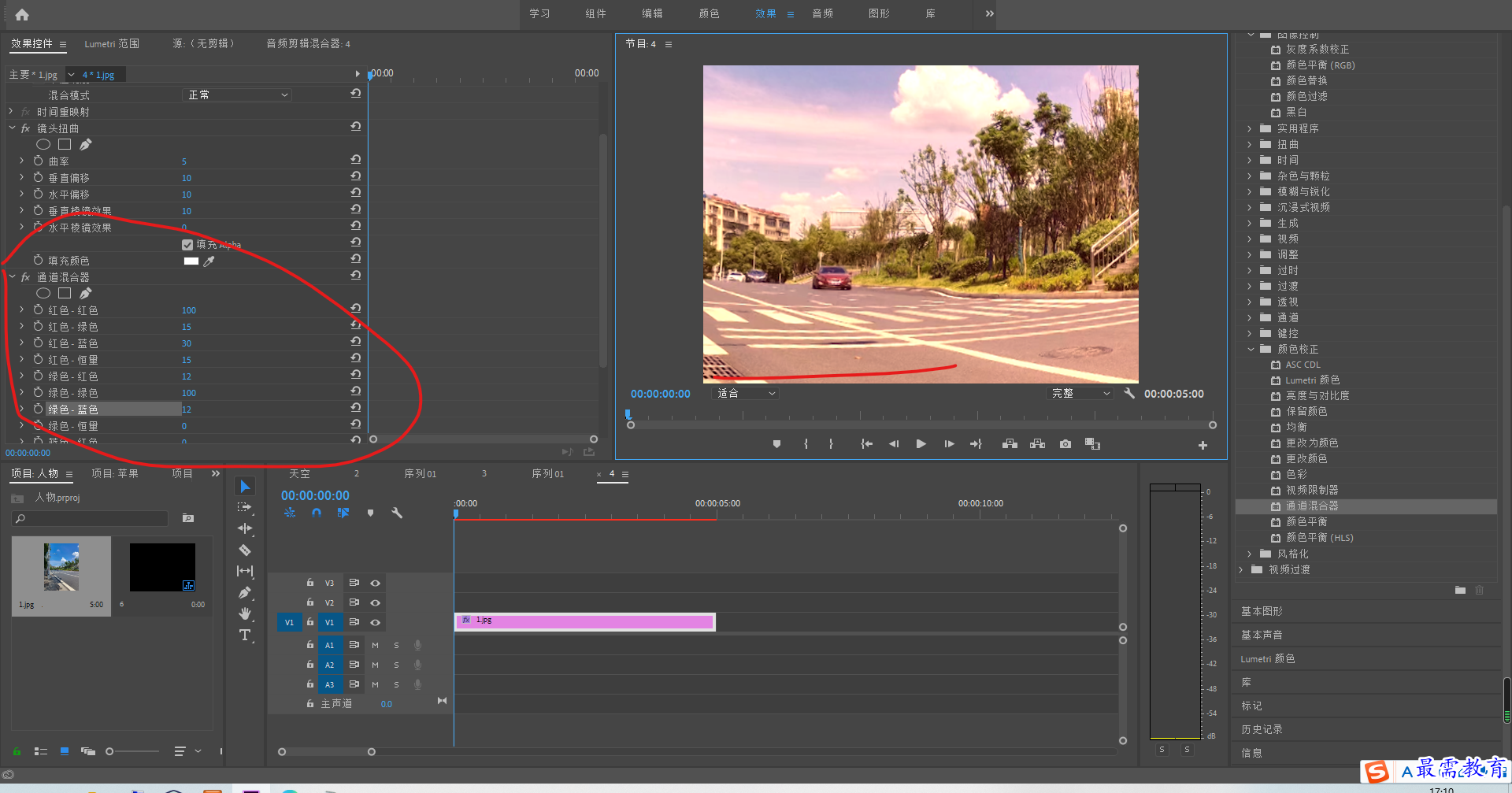The width and height of the screenshot is (1512, 793).
Task: Collapse the 镜头扭曲 effect
Action: [12, 128]
